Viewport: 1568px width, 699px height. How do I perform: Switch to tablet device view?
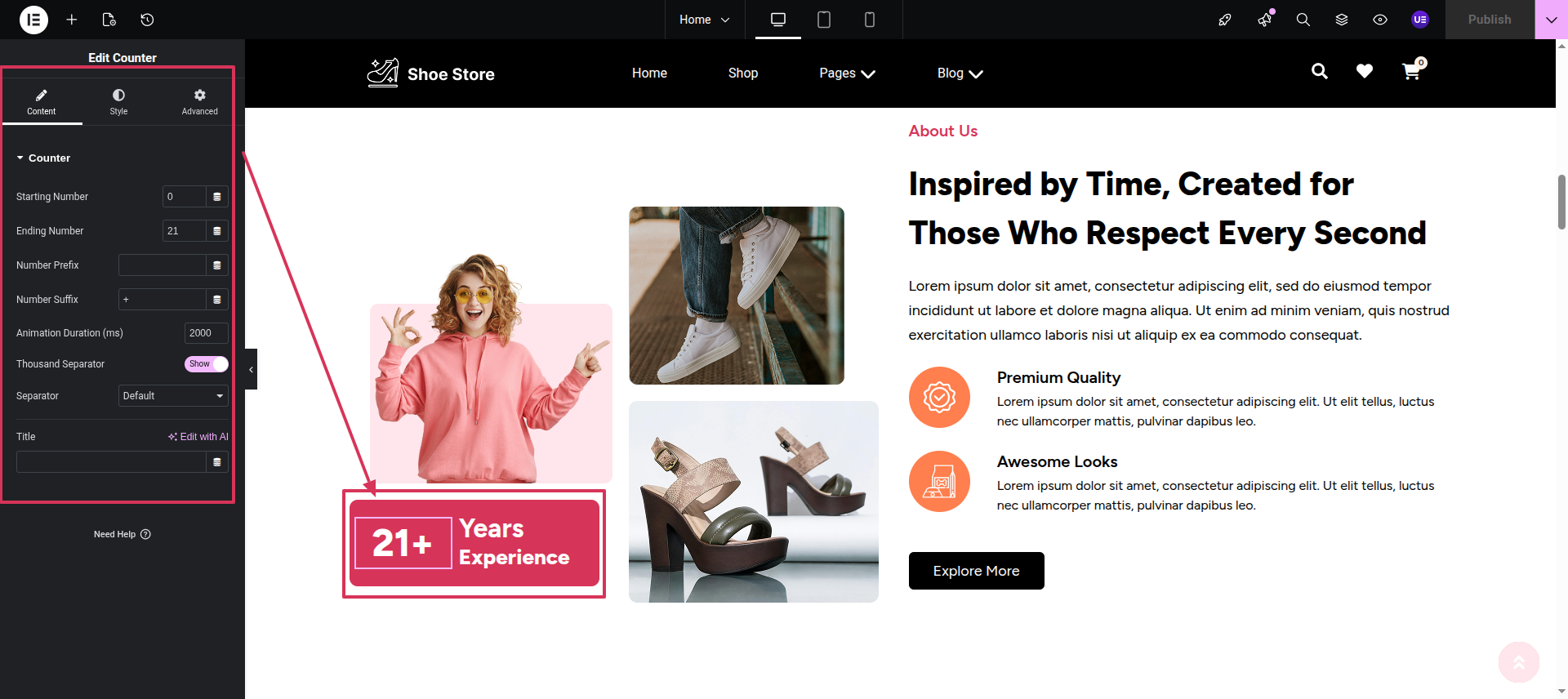click(x=824, y=20)
